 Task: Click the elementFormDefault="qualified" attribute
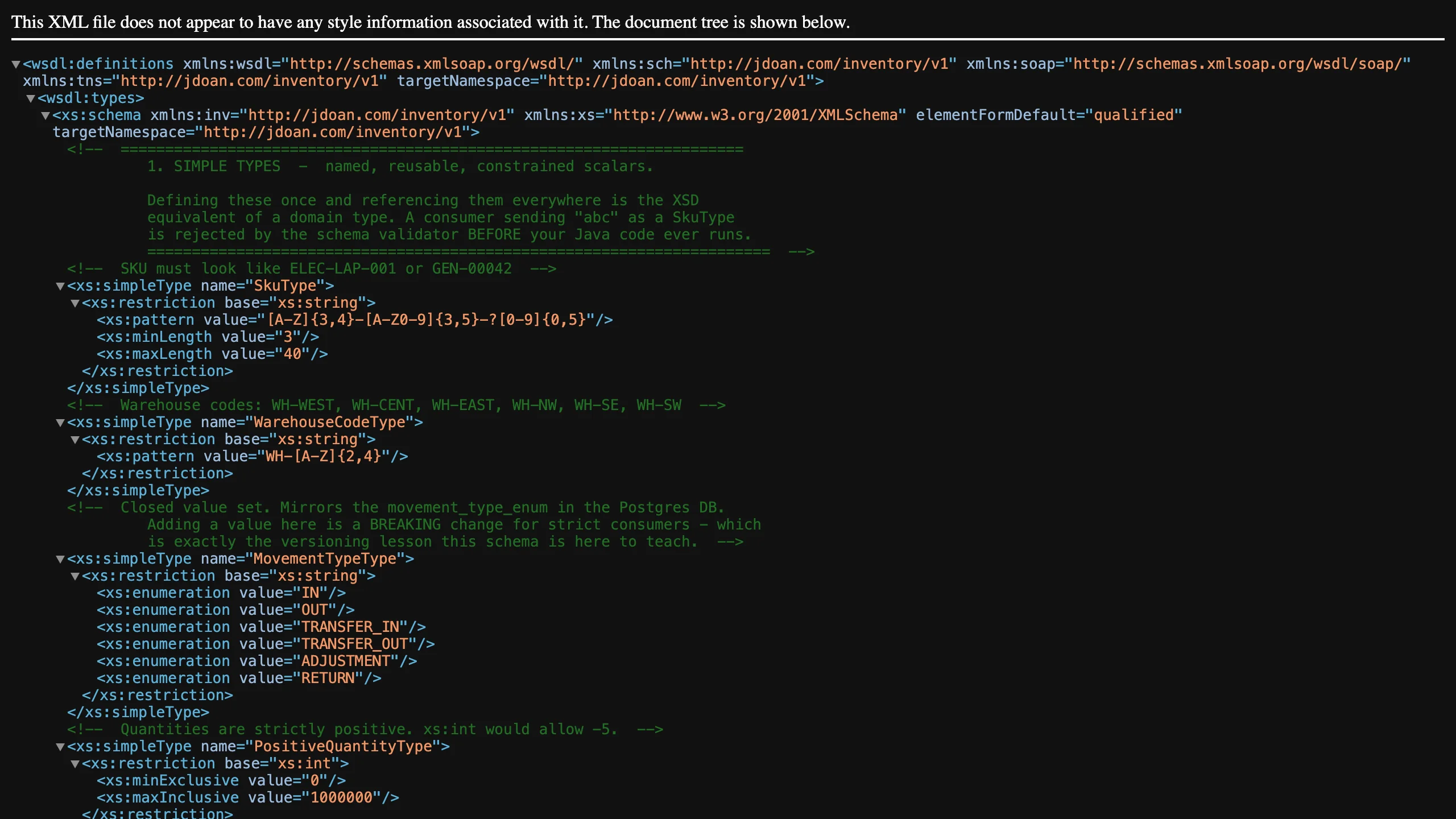tap(1049, 115)
